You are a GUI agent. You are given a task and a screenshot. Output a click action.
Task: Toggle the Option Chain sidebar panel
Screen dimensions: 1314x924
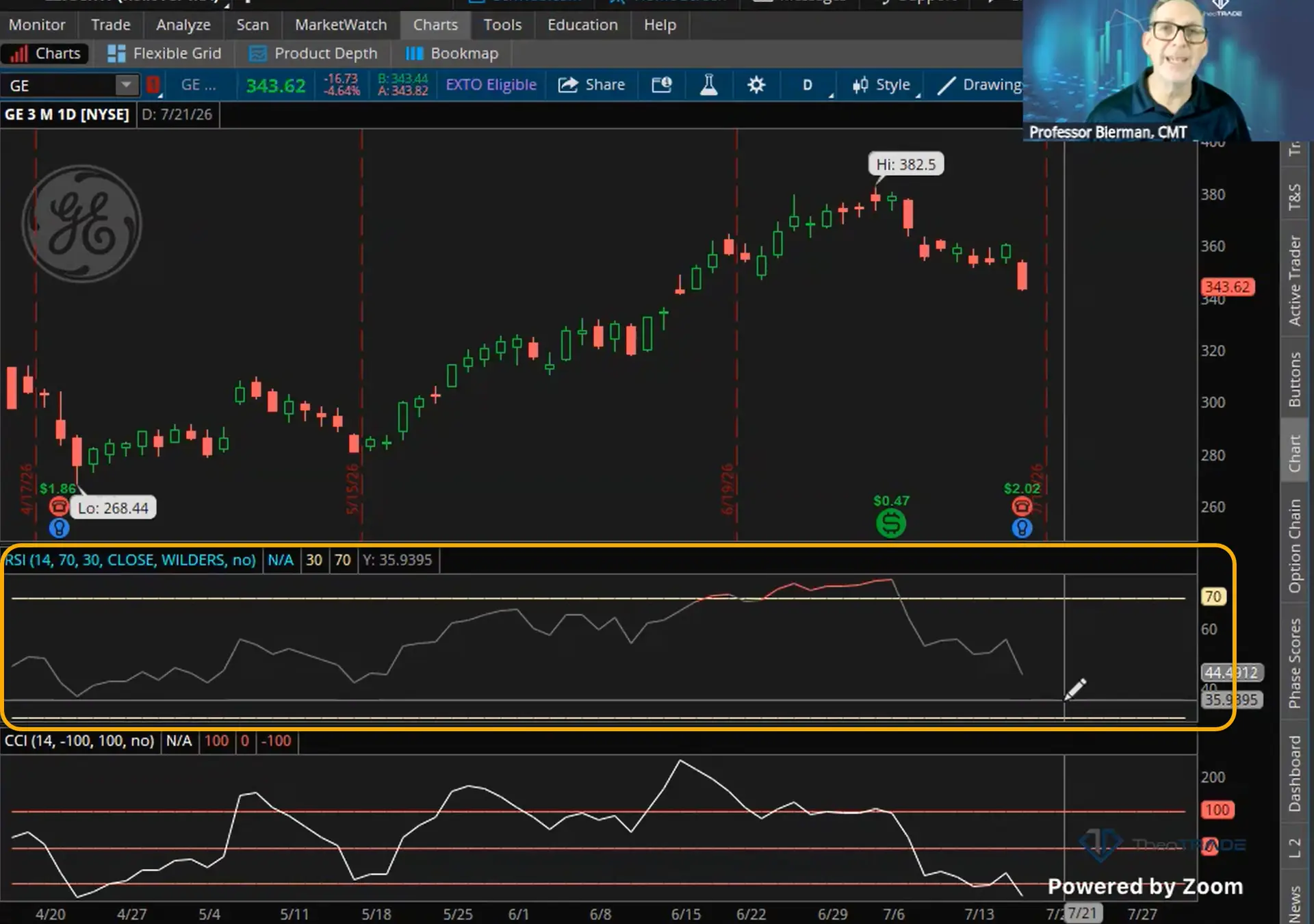(1295, 546)
